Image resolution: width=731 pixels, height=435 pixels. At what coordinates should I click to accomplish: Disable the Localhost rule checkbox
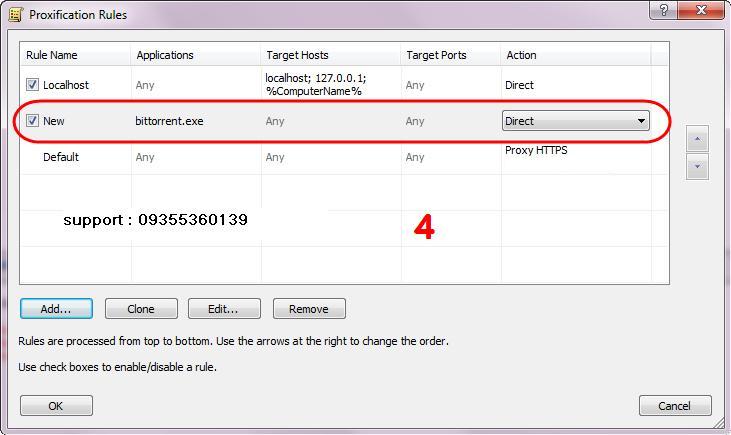32,84
